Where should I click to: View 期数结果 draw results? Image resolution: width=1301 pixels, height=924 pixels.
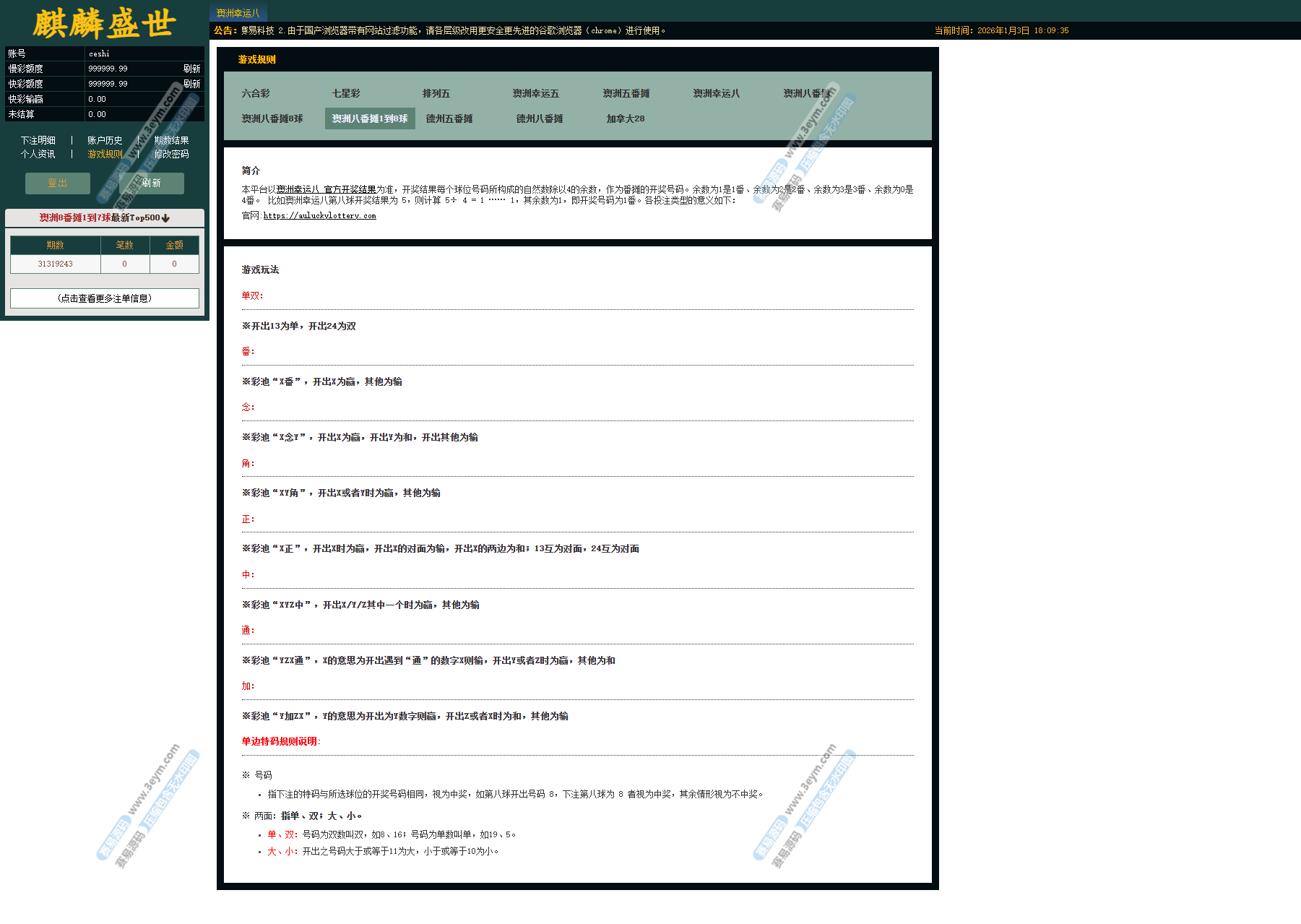pyautogui.click(x=171, y=141)
